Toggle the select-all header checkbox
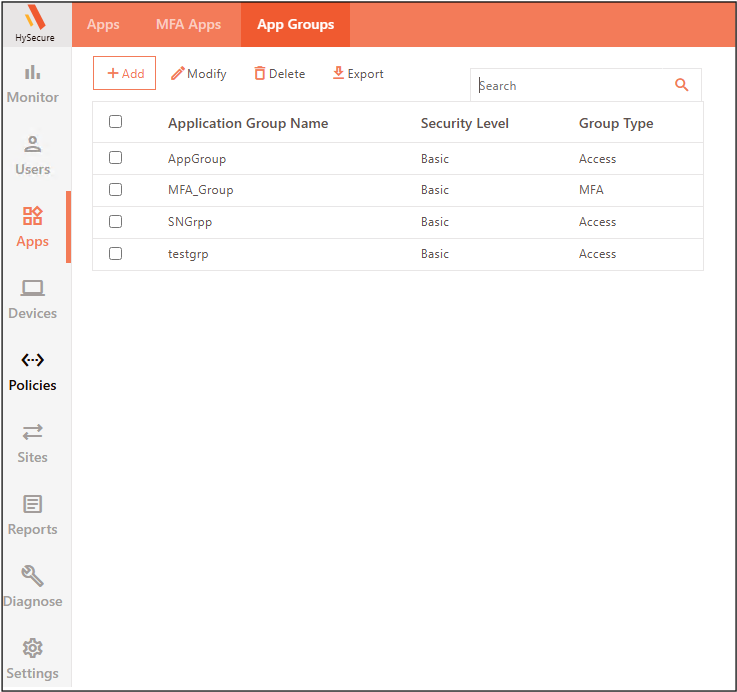Viewport: 737px width, 692px height. tap(115, 122)
